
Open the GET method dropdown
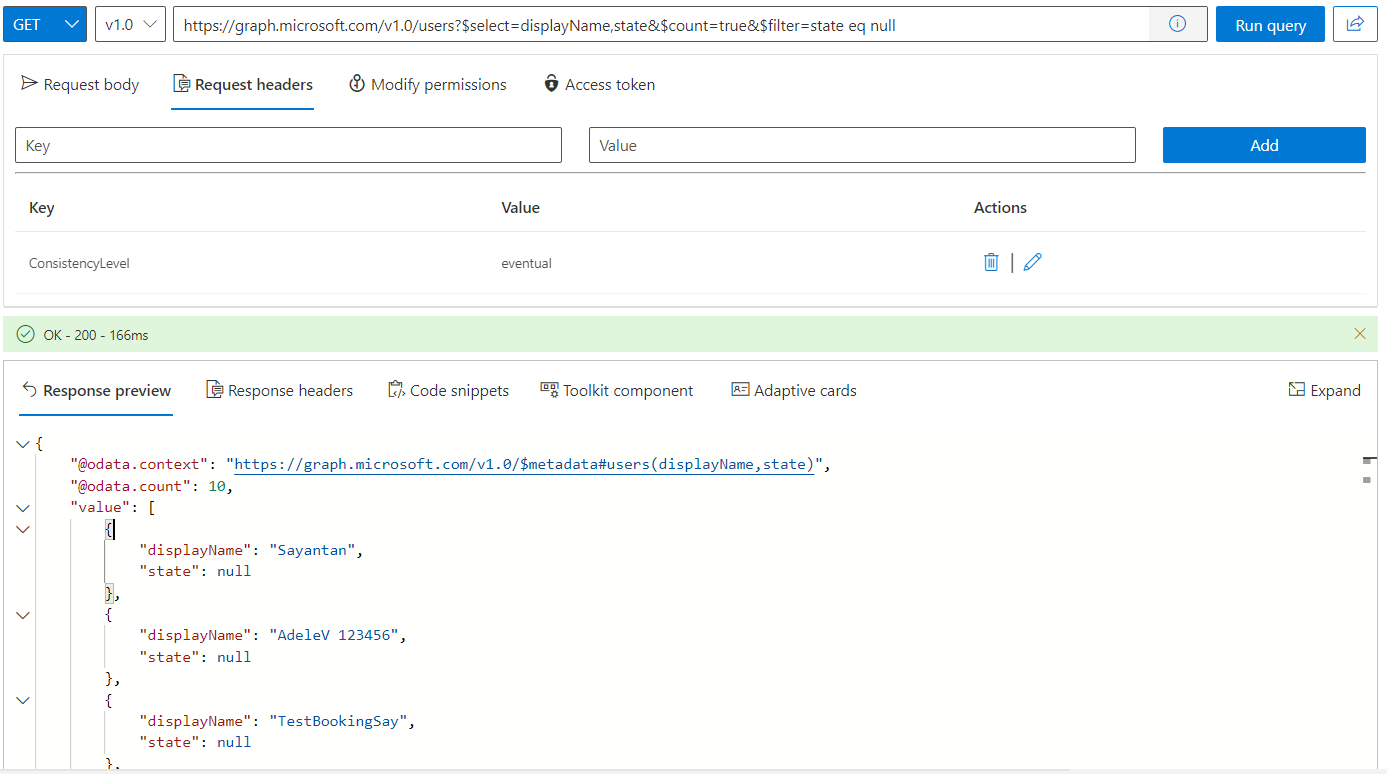pyautogui.click(x=45, y=24)
